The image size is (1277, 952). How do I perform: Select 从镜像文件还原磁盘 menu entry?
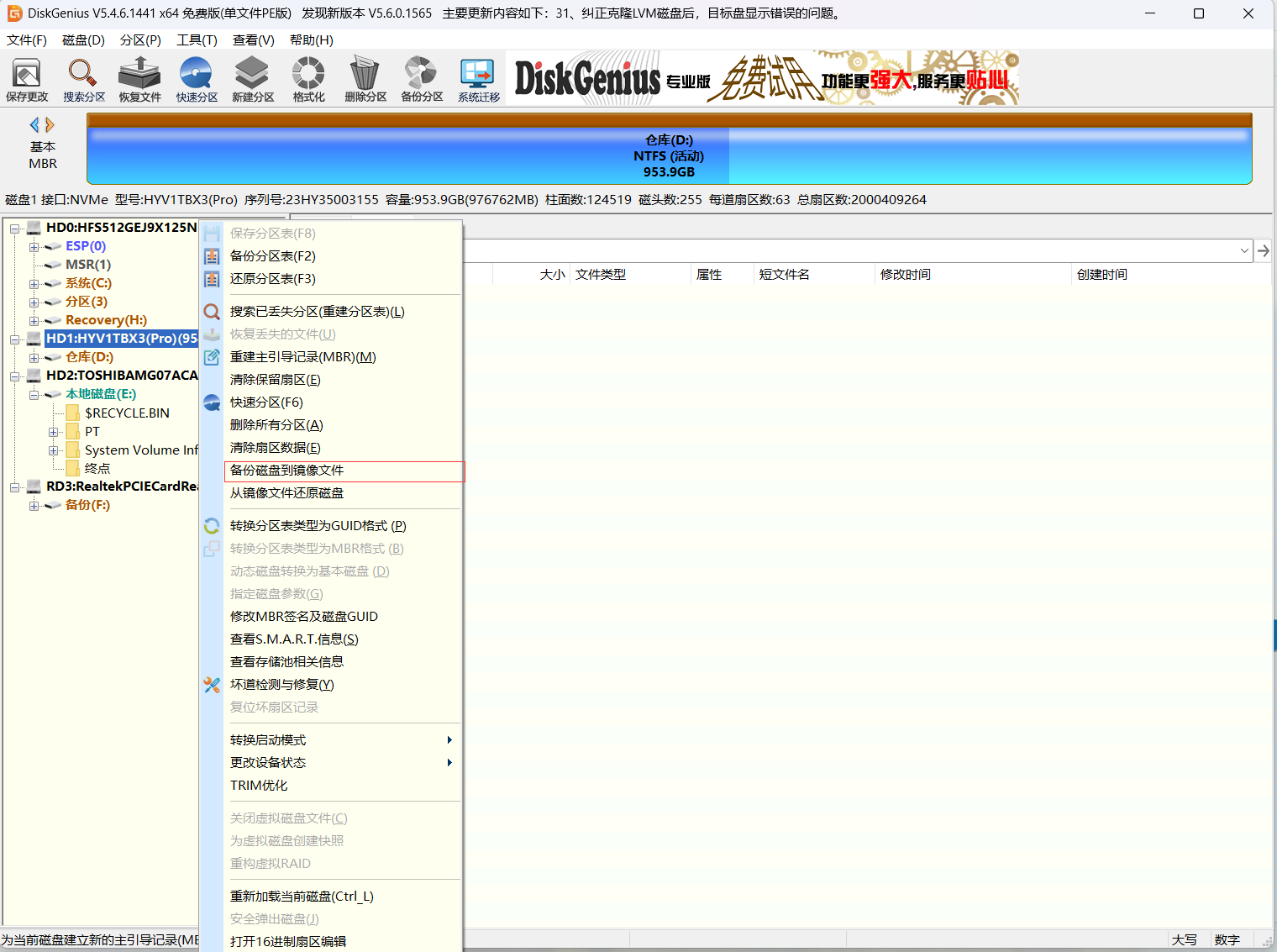(x=344, y=493)
